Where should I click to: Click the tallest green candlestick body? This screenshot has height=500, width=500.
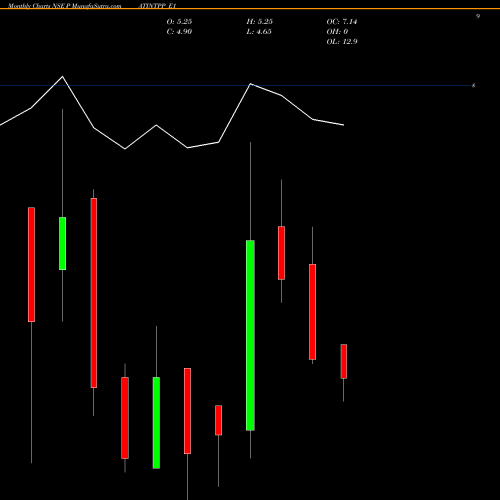tap(250, 335)
